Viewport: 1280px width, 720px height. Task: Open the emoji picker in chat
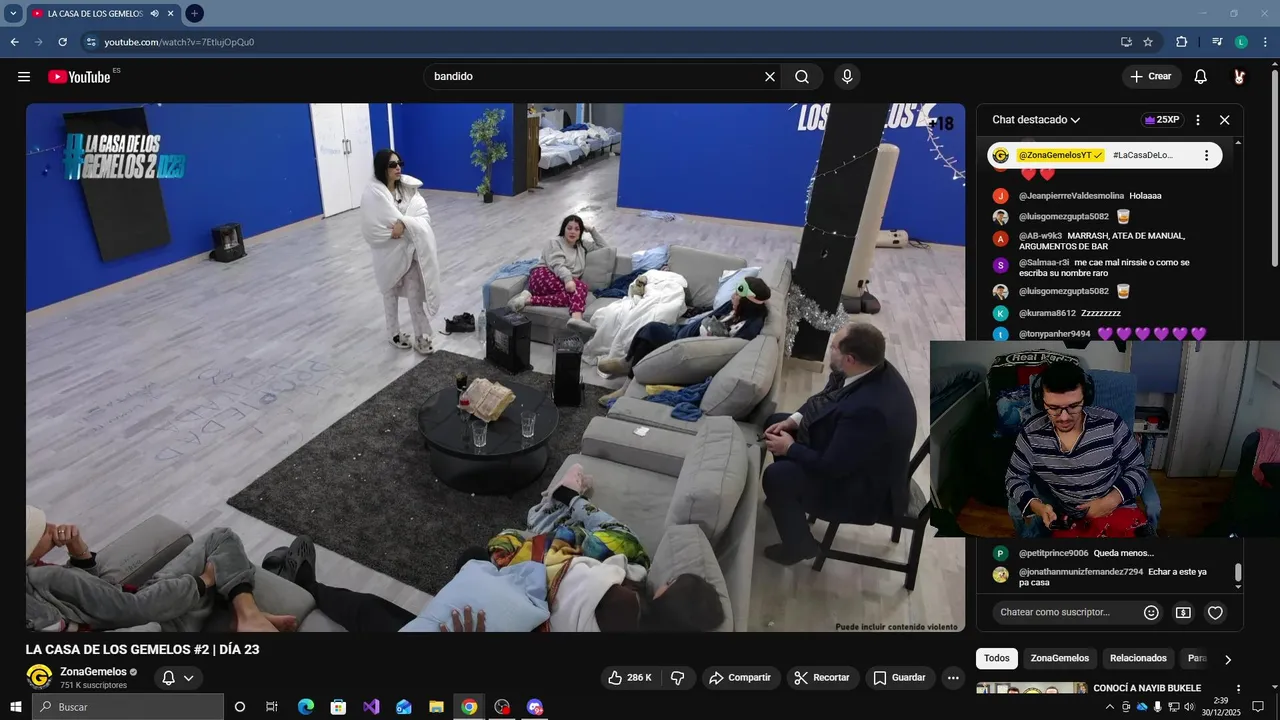(1151, 612)
